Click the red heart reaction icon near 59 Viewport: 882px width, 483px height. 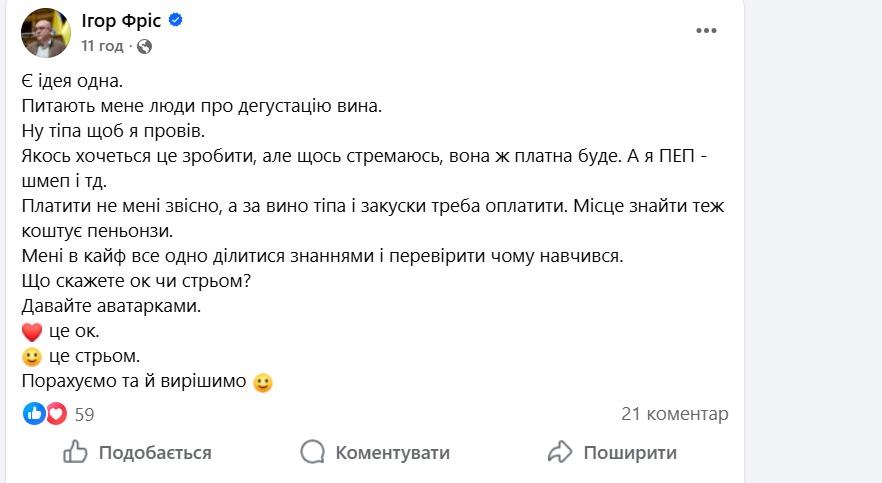coord(56,413)
